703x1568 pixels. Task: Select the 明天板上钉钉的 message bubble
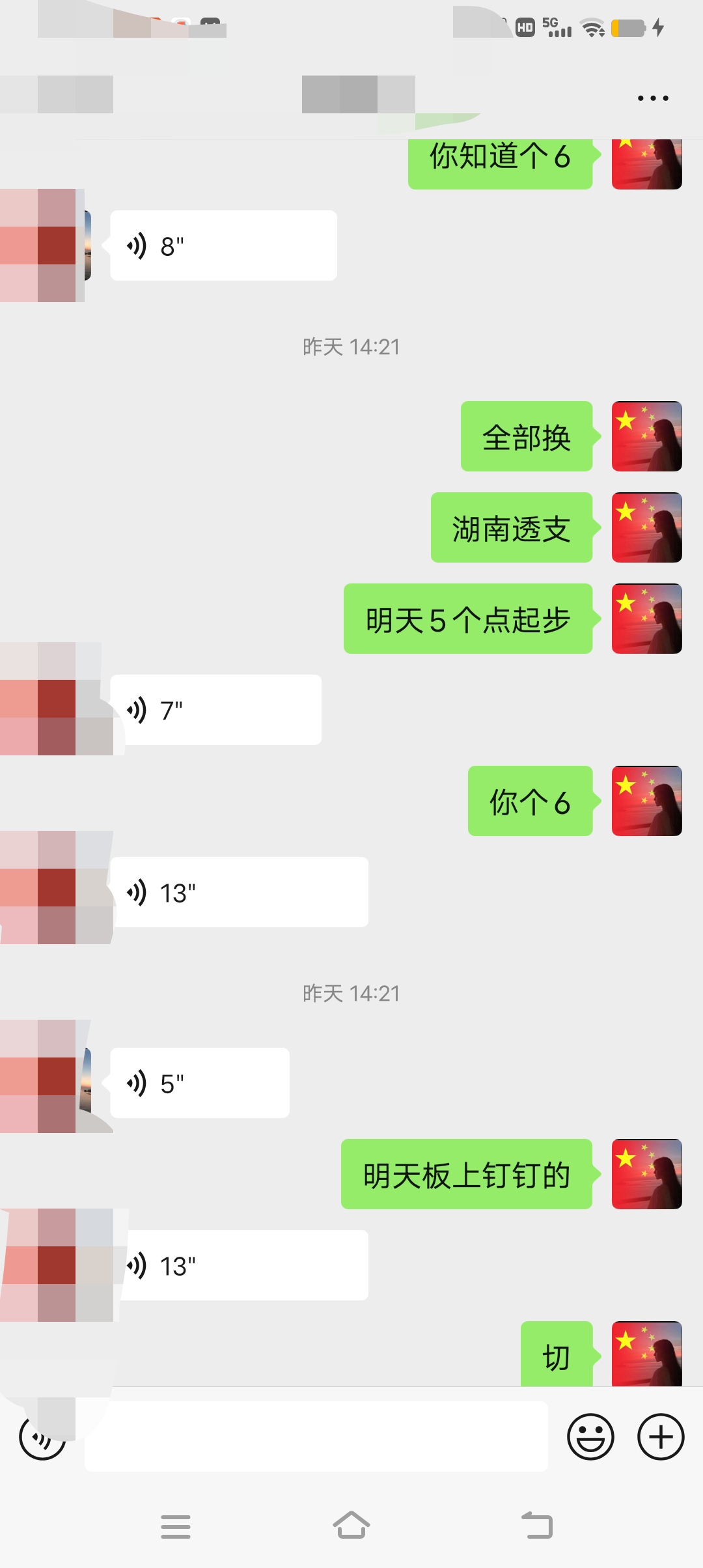click(467, 1174)
